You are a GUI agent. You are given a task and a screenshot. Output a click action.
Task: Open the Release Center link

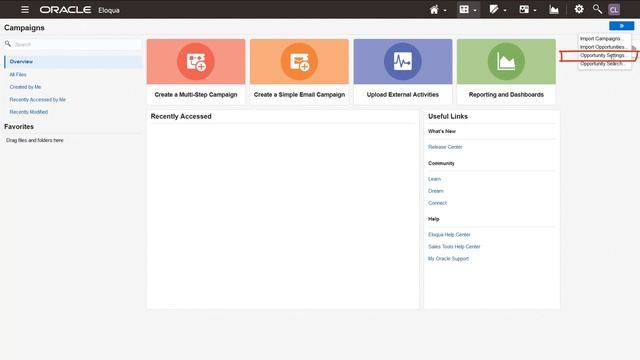pyautogui.click(x=445, y=147)
